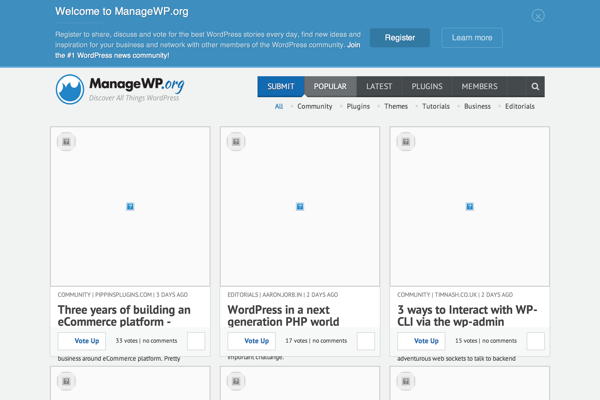The image size is (600, 400).
Task: Click the AARONJORB.IN source link
Action: click(282, 295)
